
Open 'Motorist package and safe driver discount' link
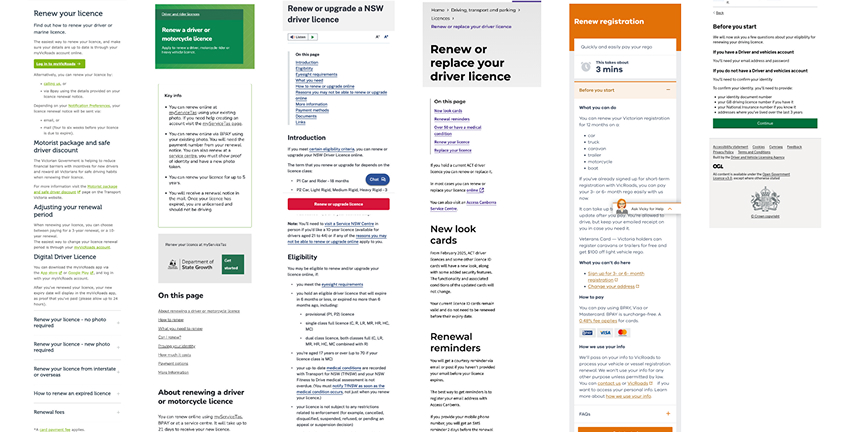coord(76,189)
